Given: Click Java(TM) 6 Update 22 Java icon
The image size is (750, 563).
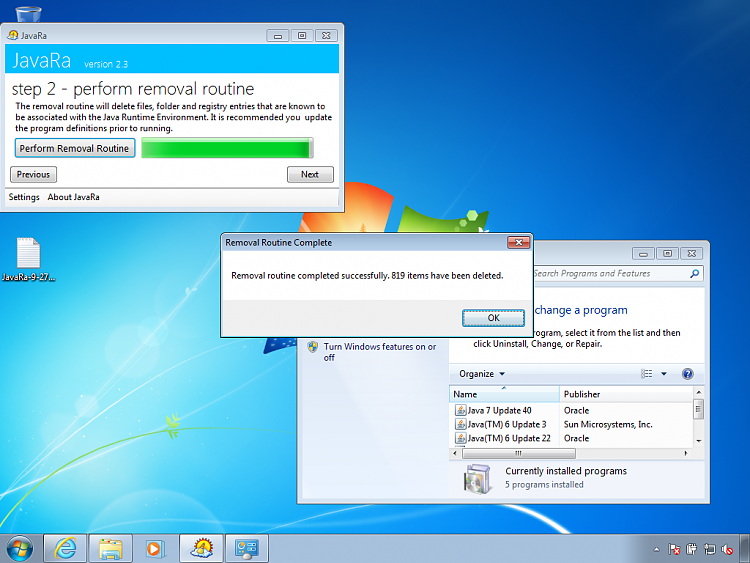Looking at the screenshot, I should pyautogui.click(x=461, y=438).
